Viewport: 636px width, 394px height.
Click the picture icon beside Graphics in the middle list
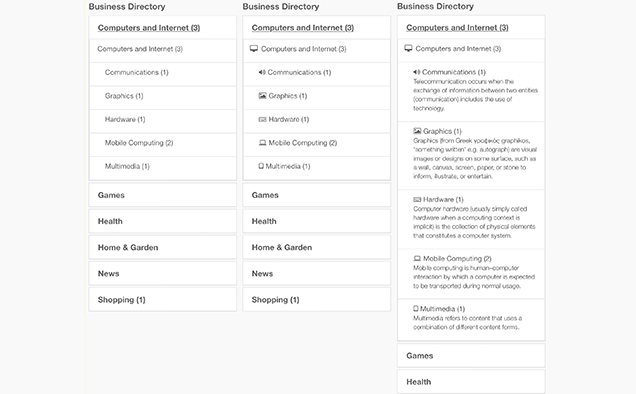[x=262, y=96]
